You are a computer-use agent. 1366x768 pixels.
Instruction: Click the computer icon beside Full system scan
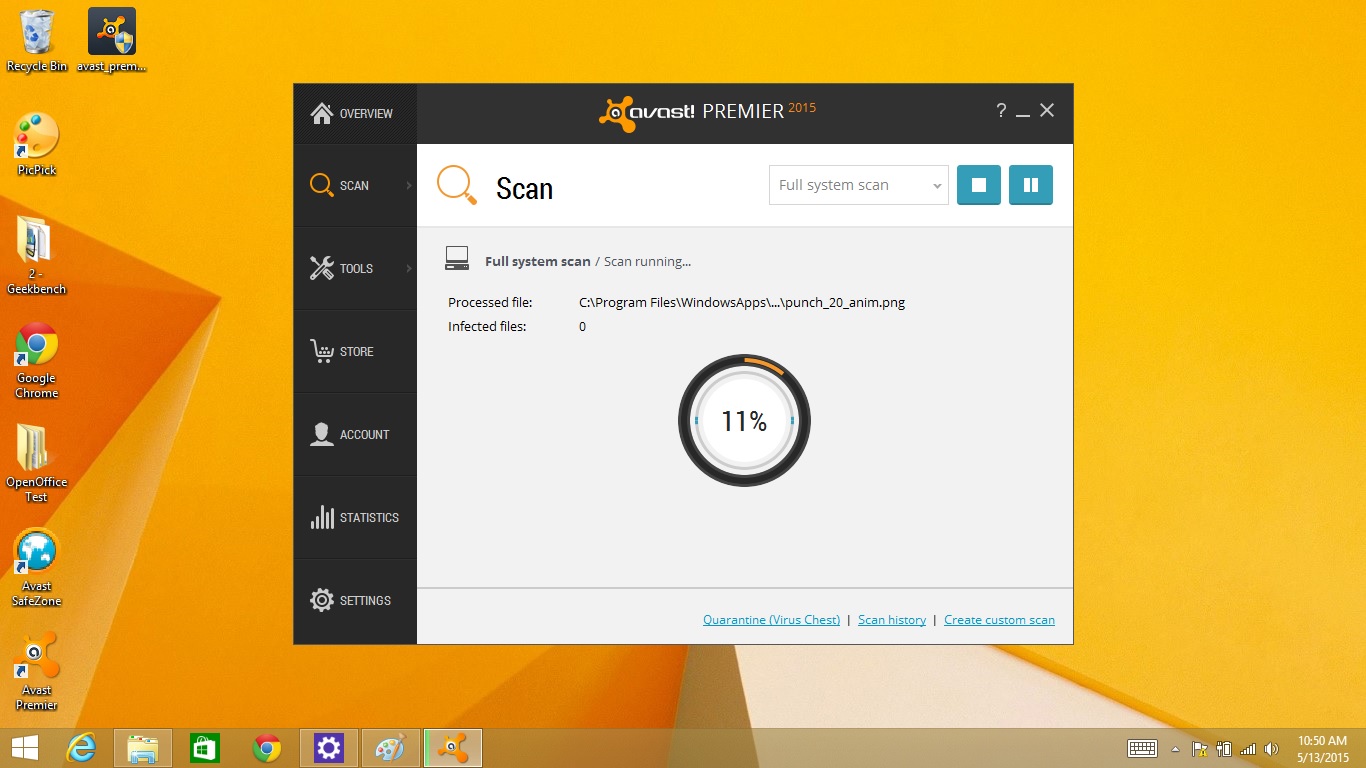(x=457, y=259)
